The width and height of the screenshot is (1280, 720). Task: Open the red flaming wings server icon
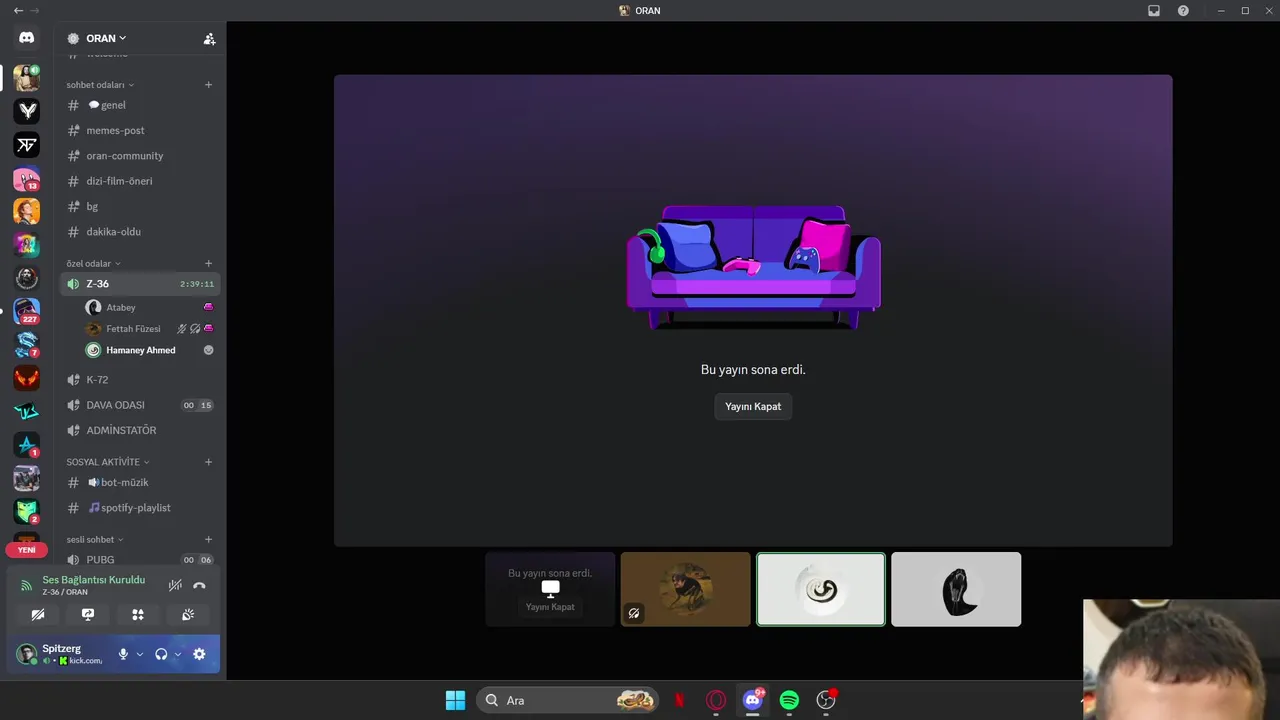[x=27, y=378]
